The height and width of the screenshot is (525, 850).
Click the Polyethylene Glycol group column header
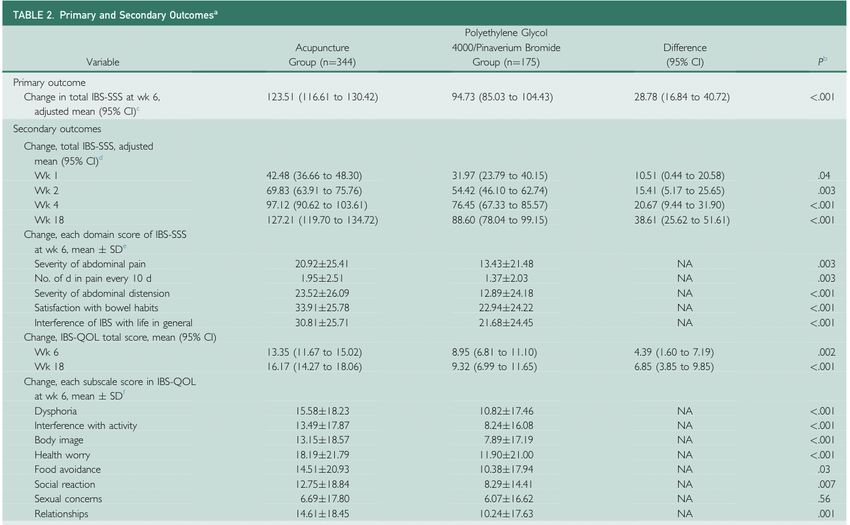pos(506,47)
